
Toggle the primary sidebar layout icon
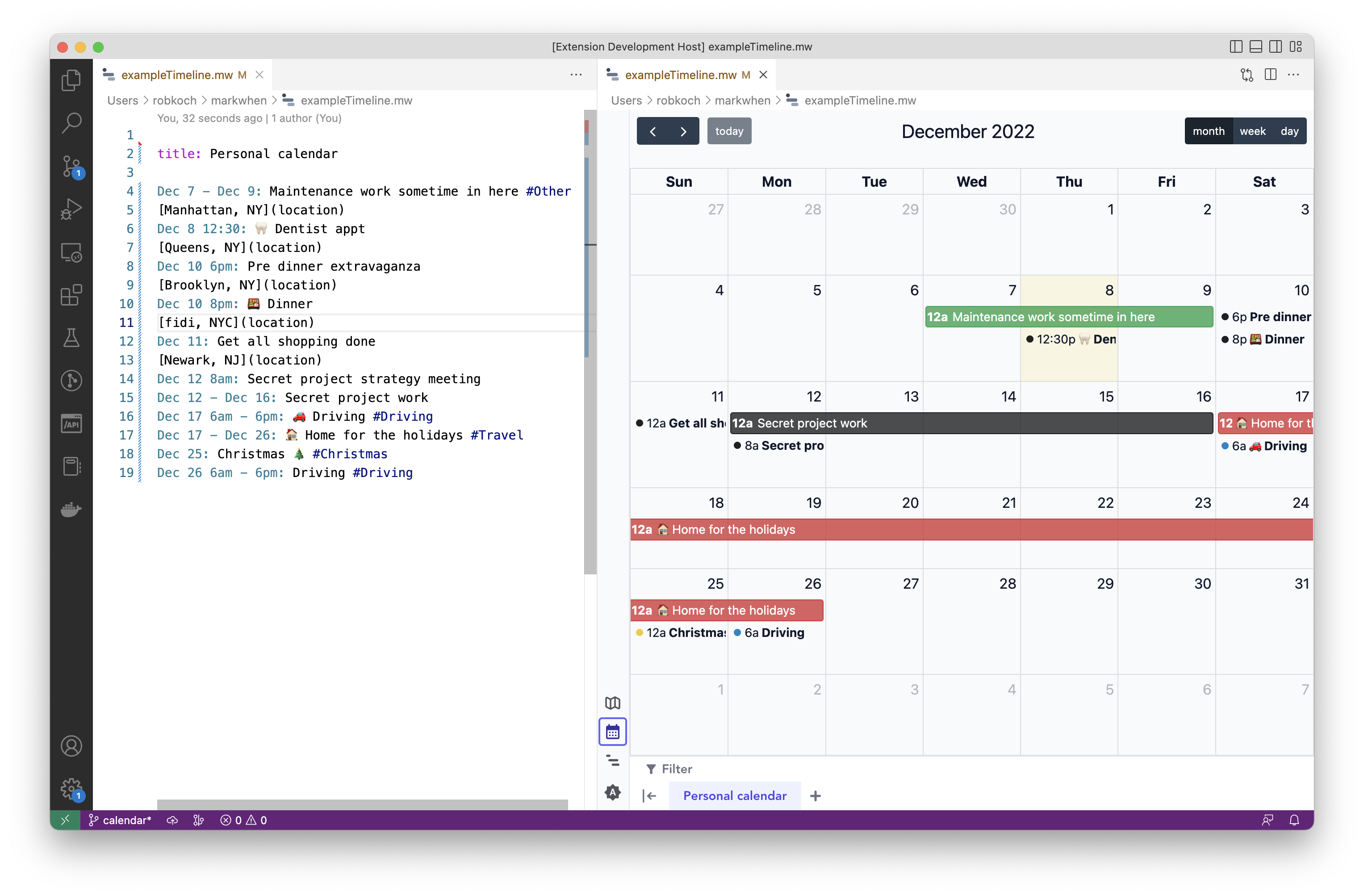tap(1236, 46)
